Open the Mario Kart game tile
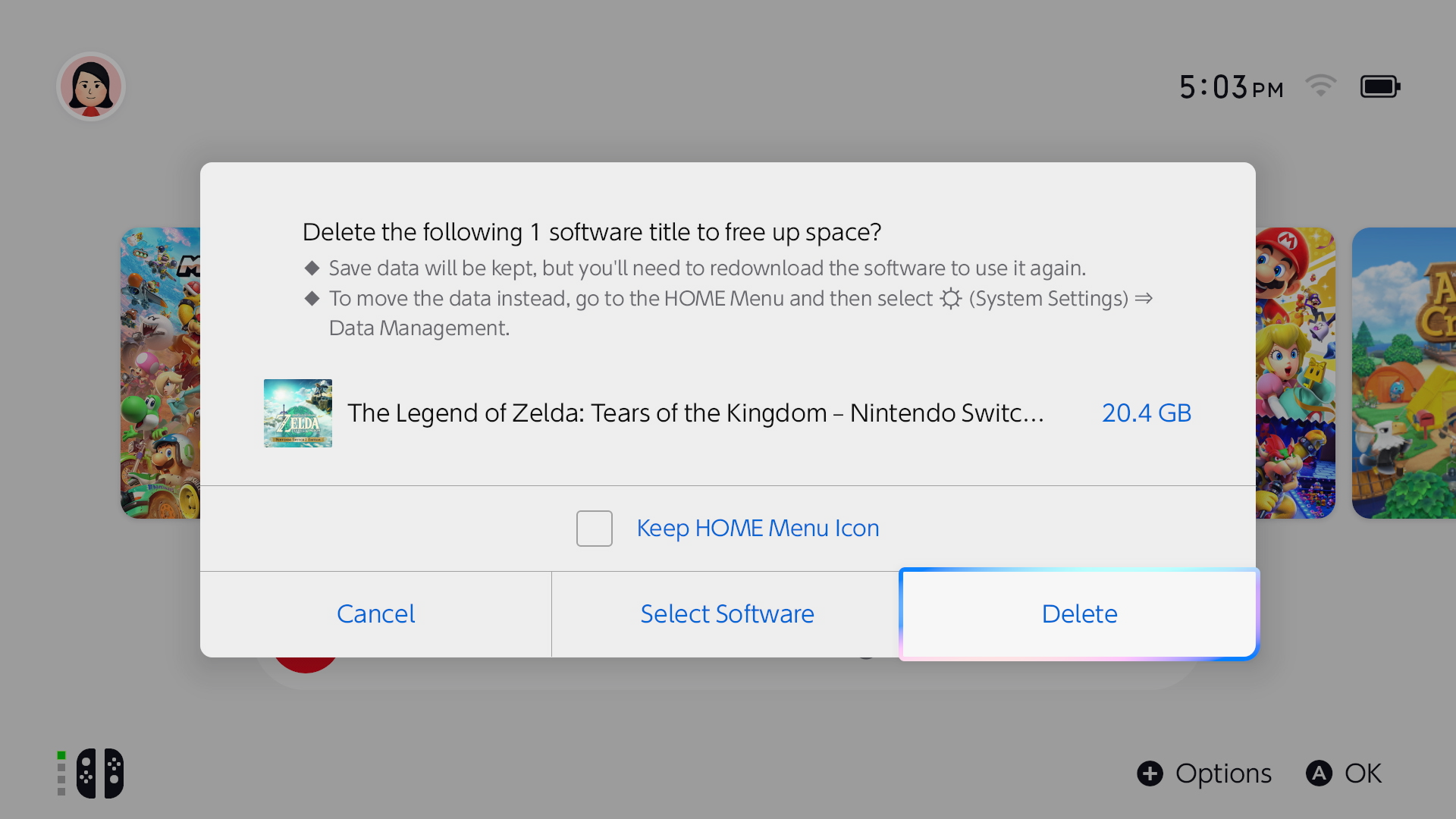This screenshot has width=1456, height=819. tap(161, 373)
